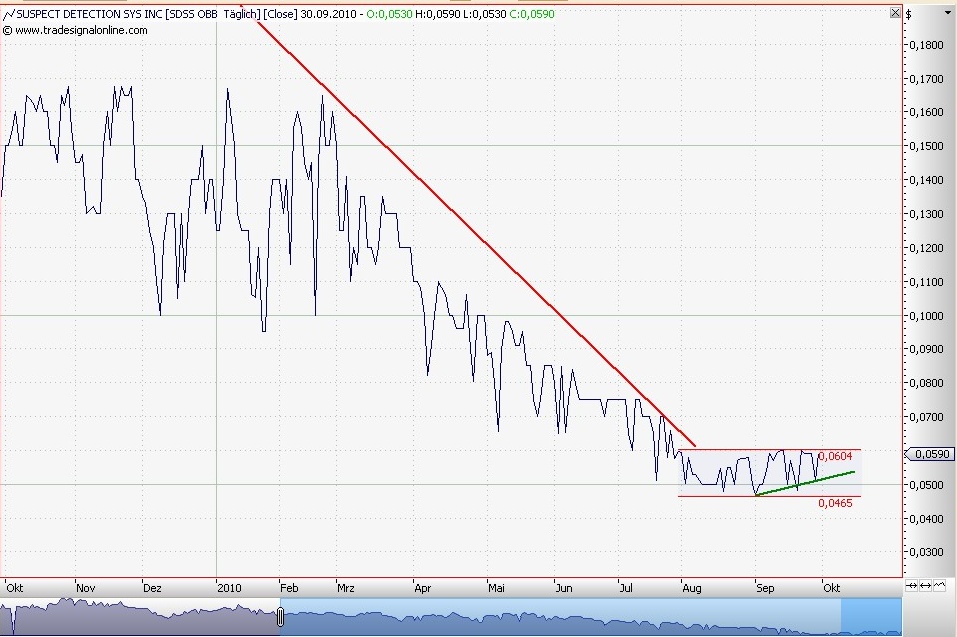Click the highlighted right end of overview navigator
The image size is (957, 637).
[x=870, y=617]
